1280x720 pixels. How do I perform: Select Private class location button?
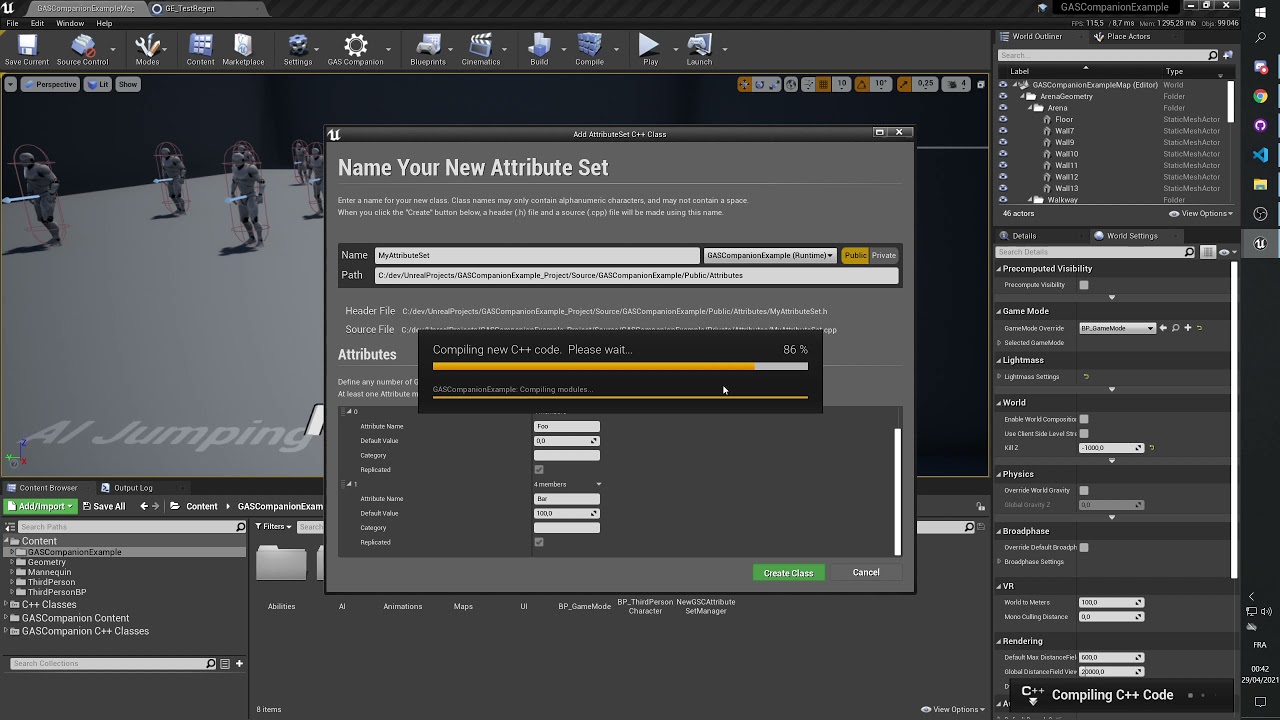point(884,255)
